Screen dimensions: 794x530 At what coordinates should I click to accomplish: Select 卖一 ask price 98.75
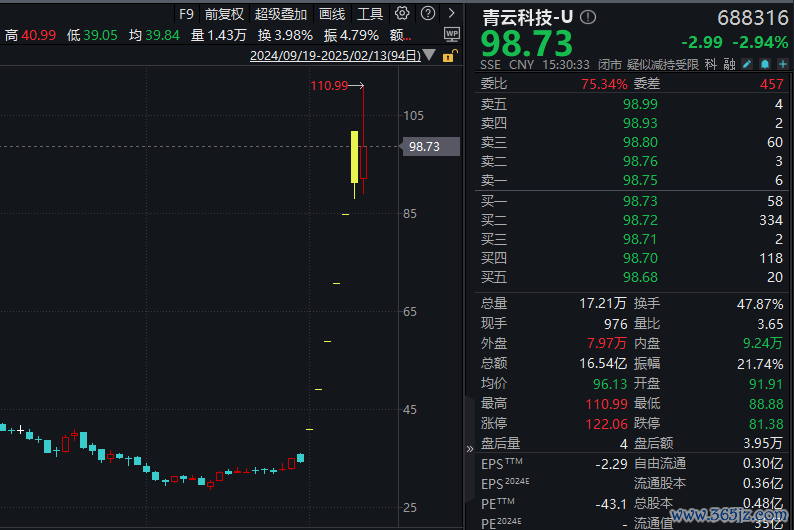(x=640, y=180)
